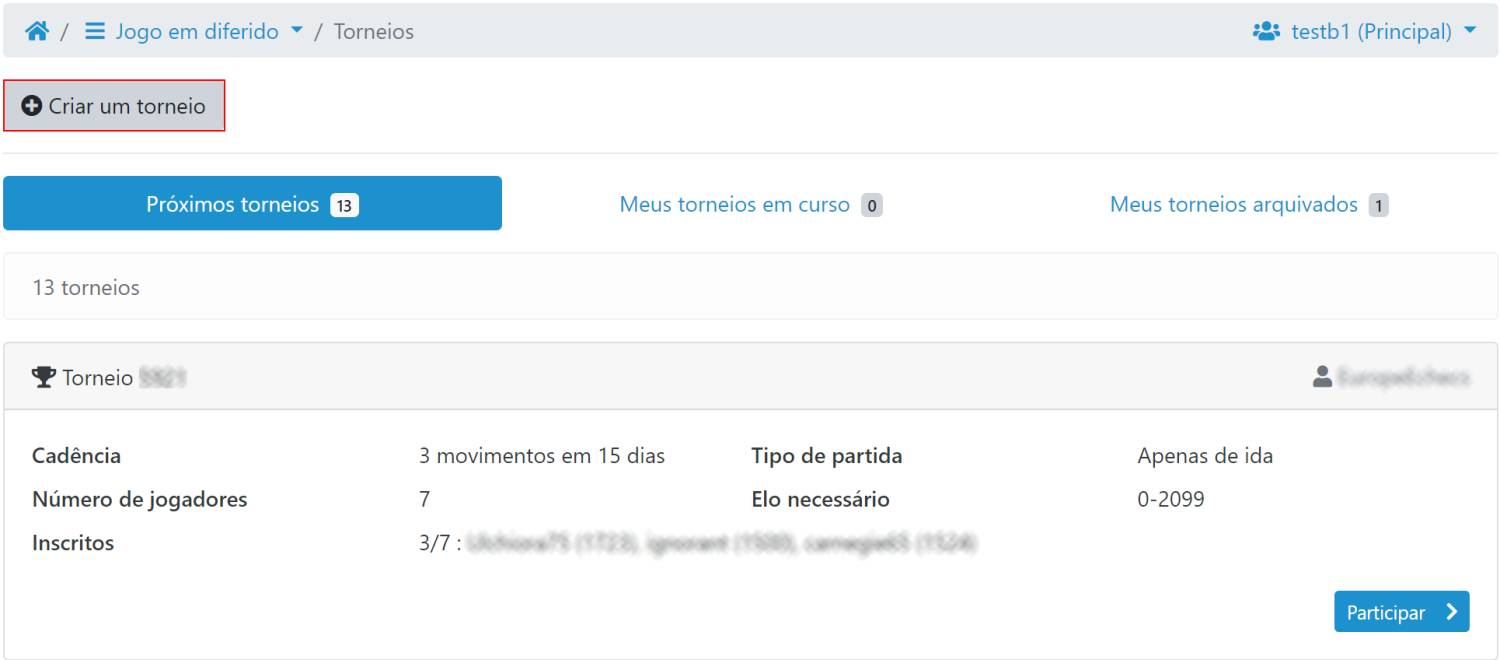This screenshot has height=660, width=1500.
Task: Click the trophy icon in tournament header
Action: click(44, 378)
